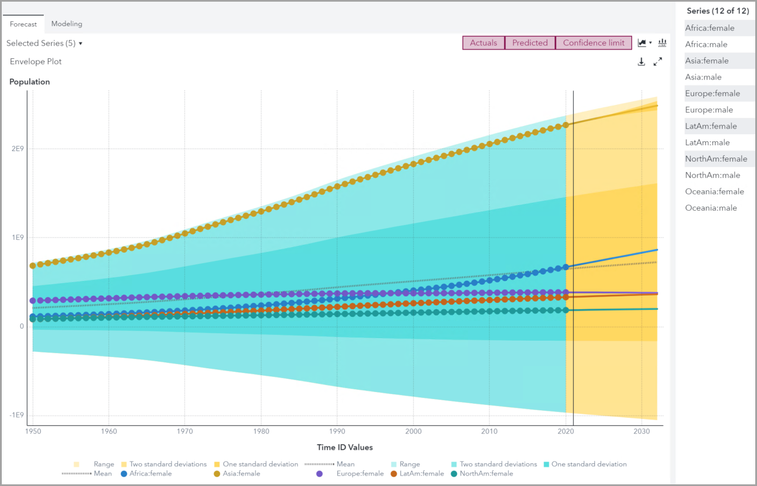Select Oceania:female in the series list

tap(719, 192)
